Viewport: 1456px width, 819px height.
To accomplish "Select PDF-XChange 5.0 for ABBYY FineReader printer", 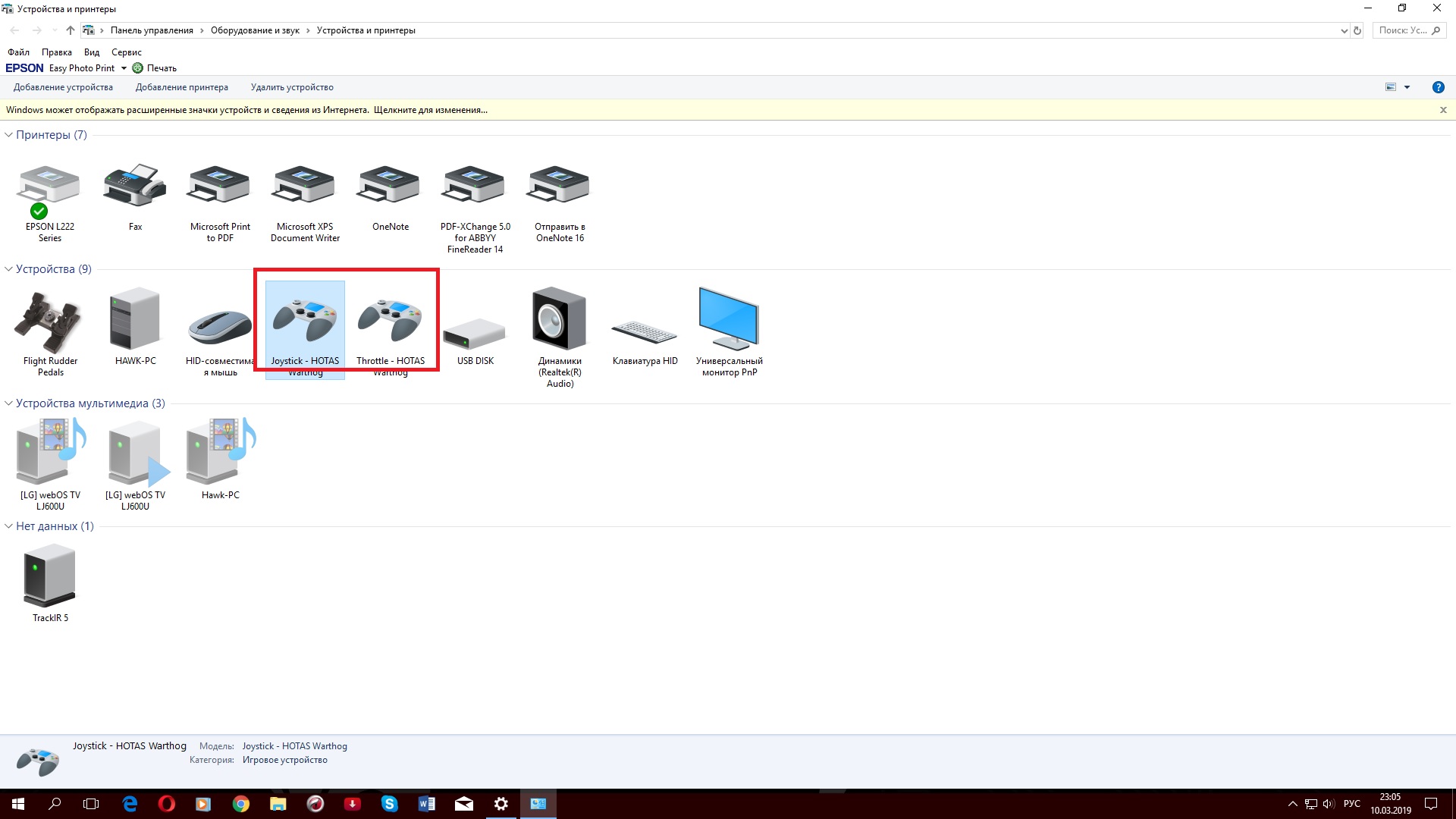I will click(x=475, y=186).
